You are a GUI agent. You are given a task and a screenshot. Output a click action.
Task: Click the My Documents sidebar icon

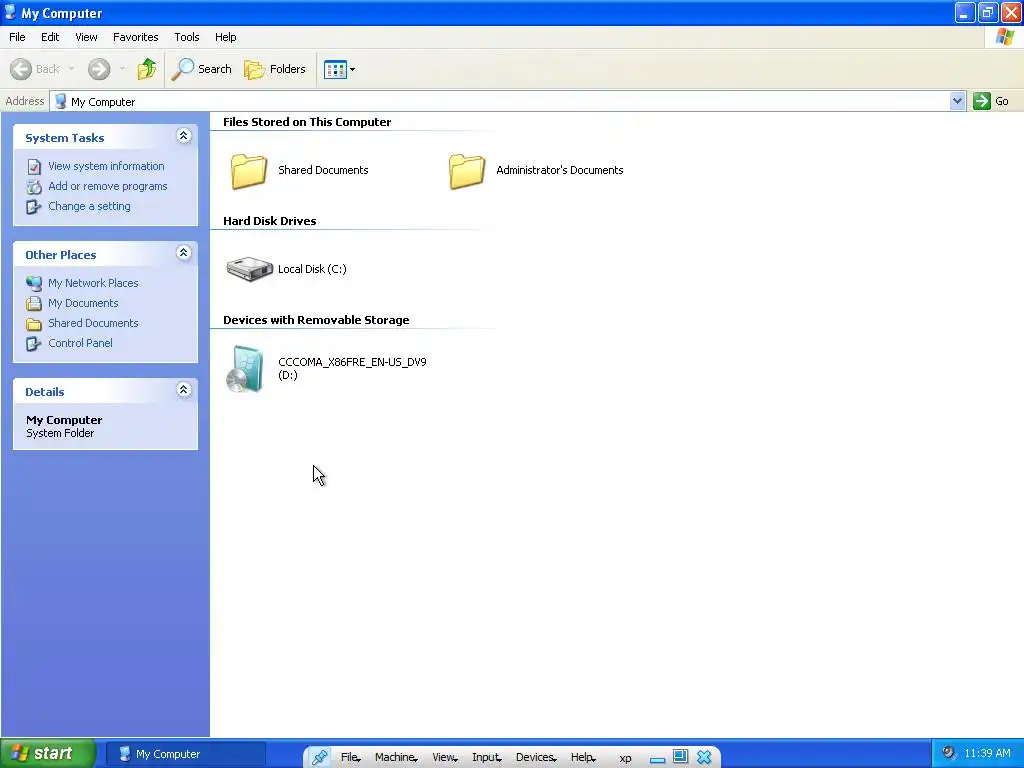34,304
